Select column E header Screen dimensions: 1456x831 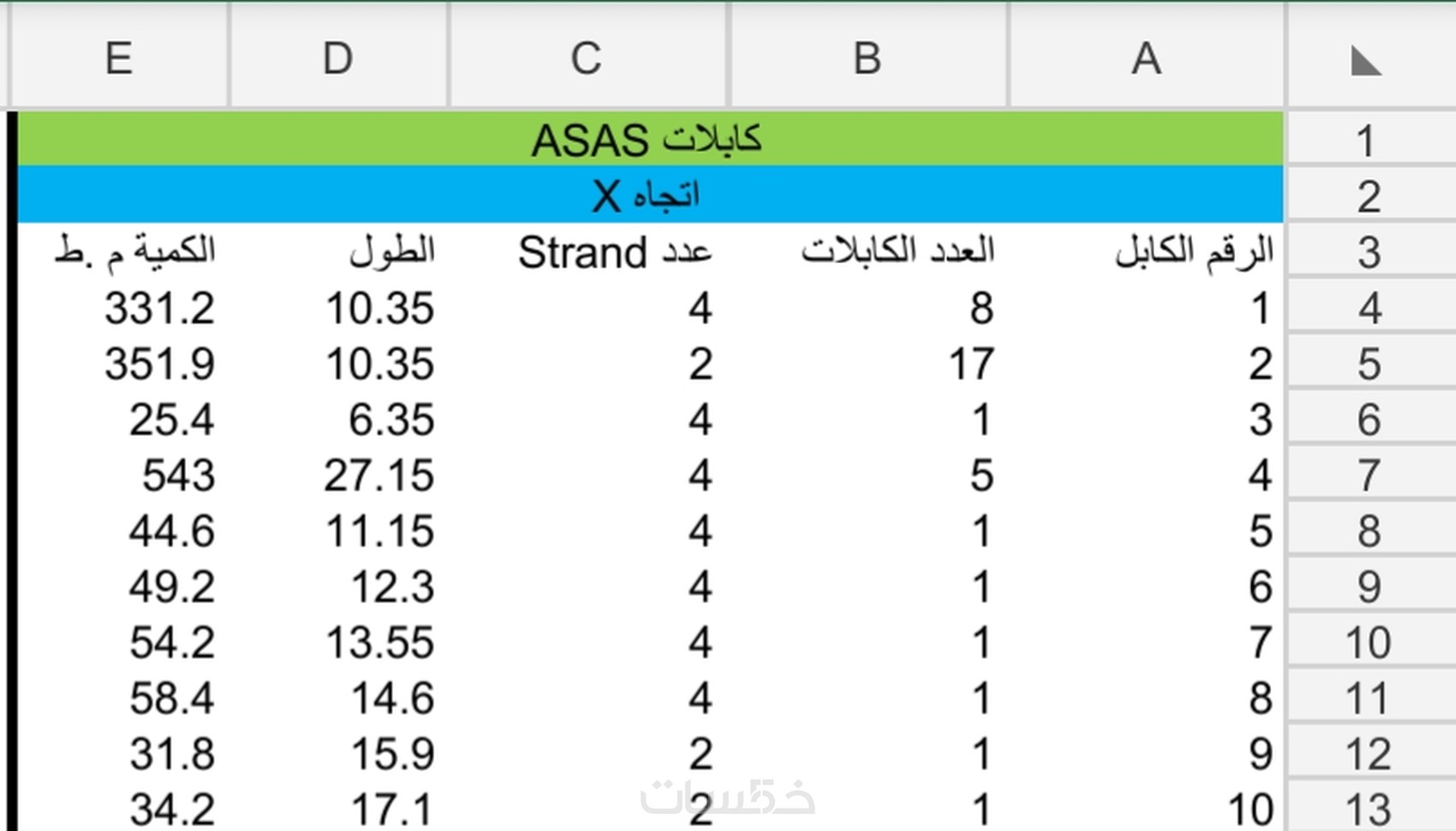tap(119, 59)
